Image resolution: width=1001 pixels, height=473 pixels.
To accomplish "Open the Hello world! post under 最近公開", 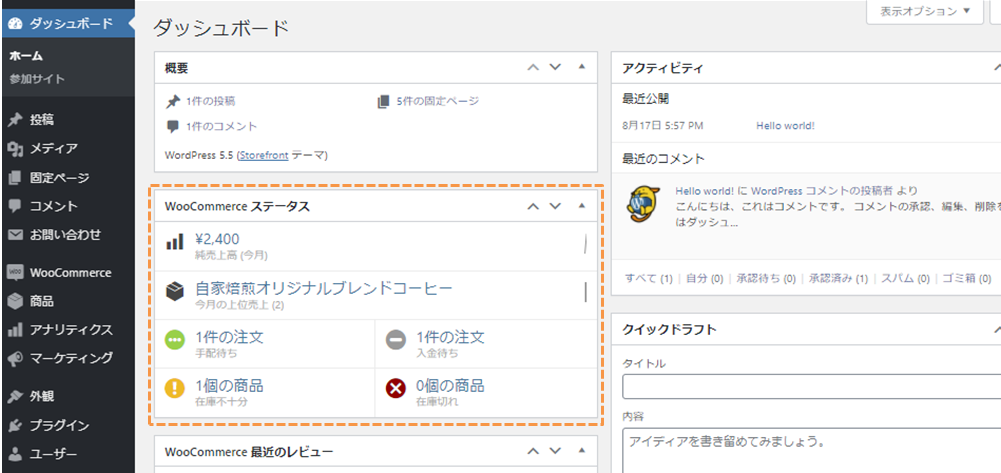I will point(785,126).
